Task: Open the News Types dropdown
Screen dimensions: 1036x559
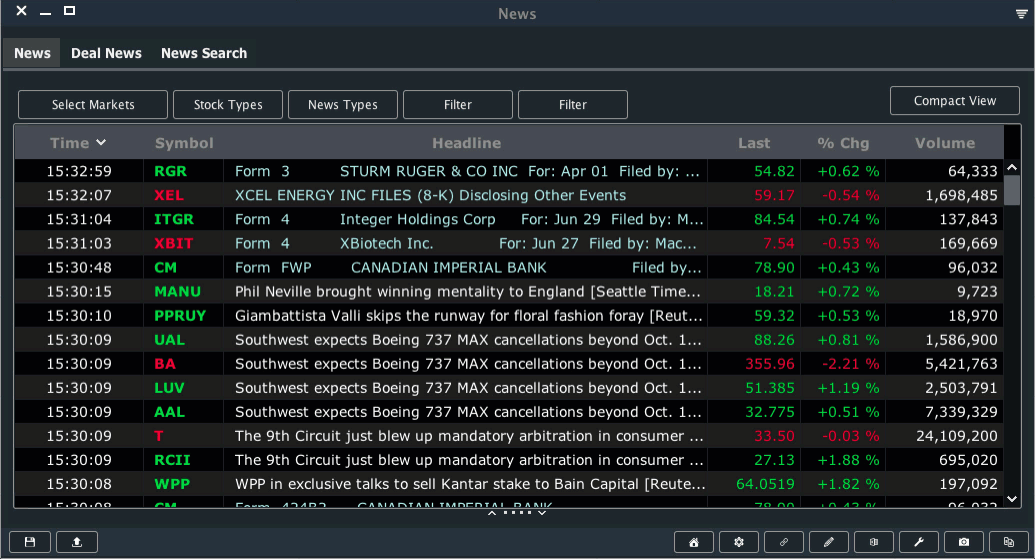Action: (343, 105)
